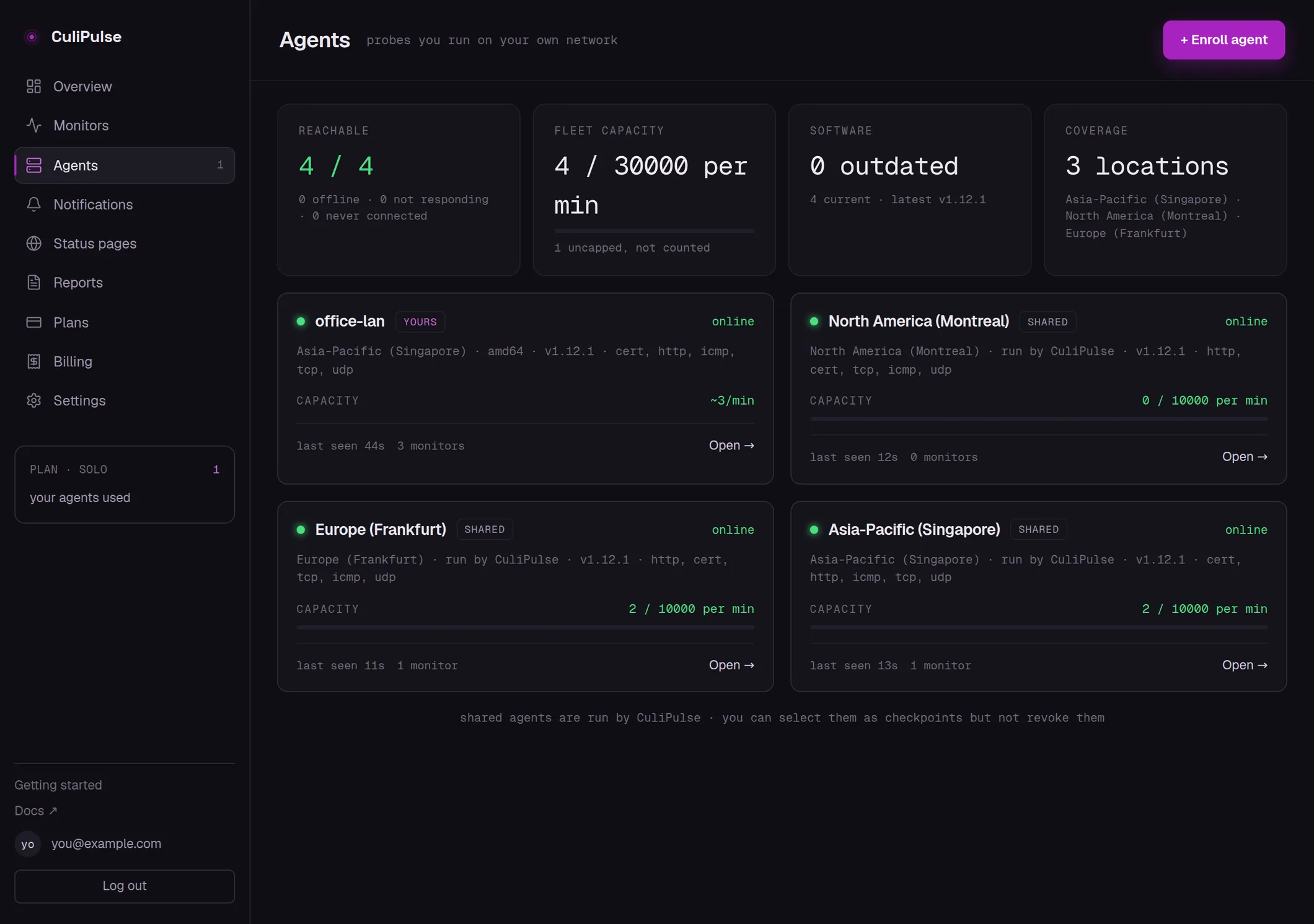Viewport: 1314px width, 924px height.
Task: Click the Billing receipt icon
Action: (34, 361)
